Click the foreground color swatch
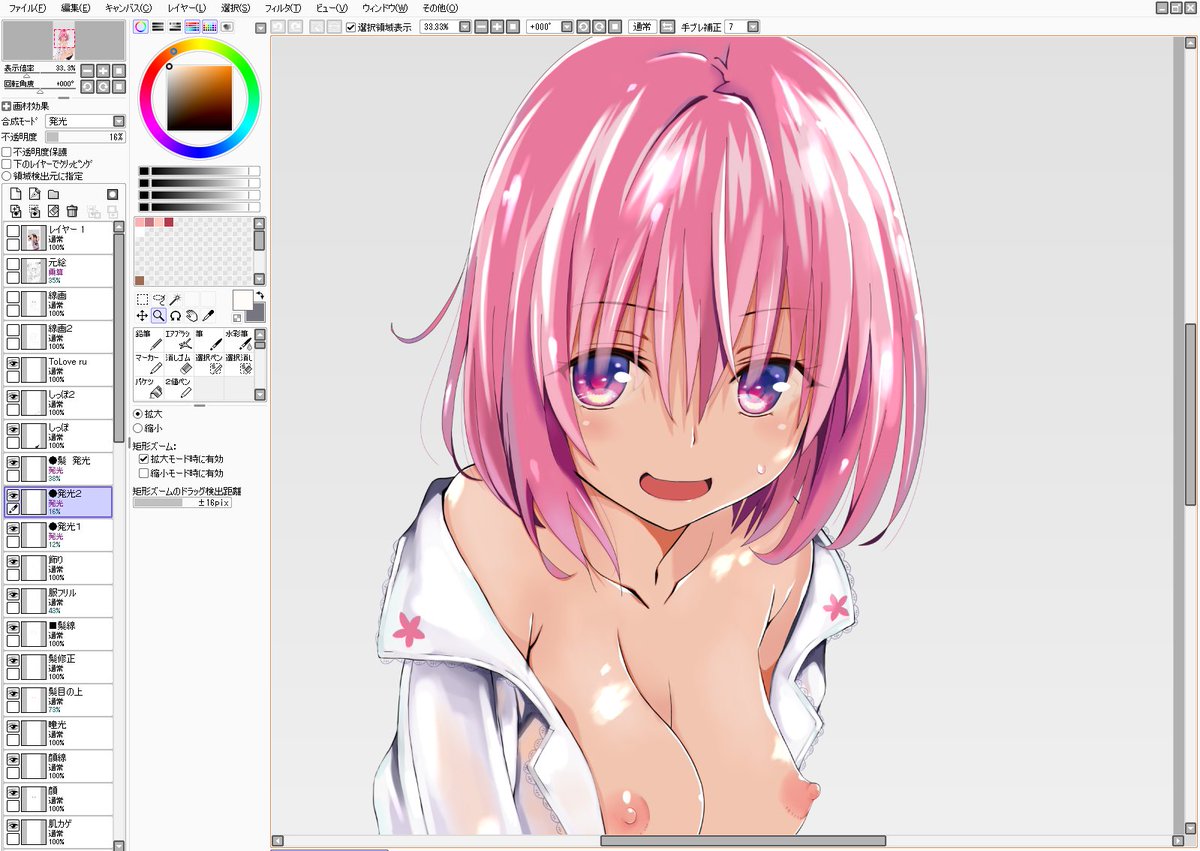 pyautogui.click(x=242, y=300)
